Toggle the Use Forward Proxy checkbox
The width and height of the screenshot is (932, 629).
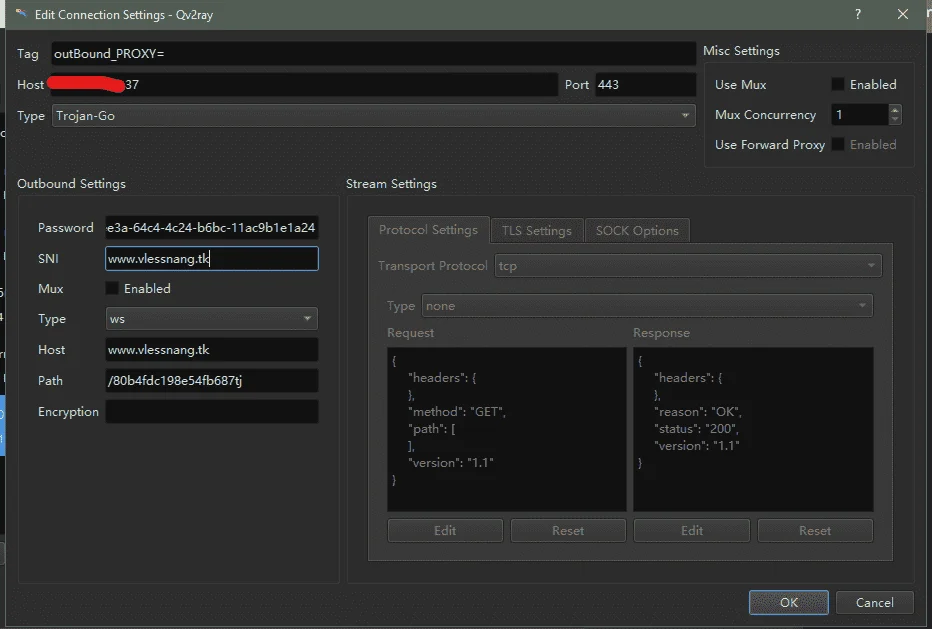(837, 144)
